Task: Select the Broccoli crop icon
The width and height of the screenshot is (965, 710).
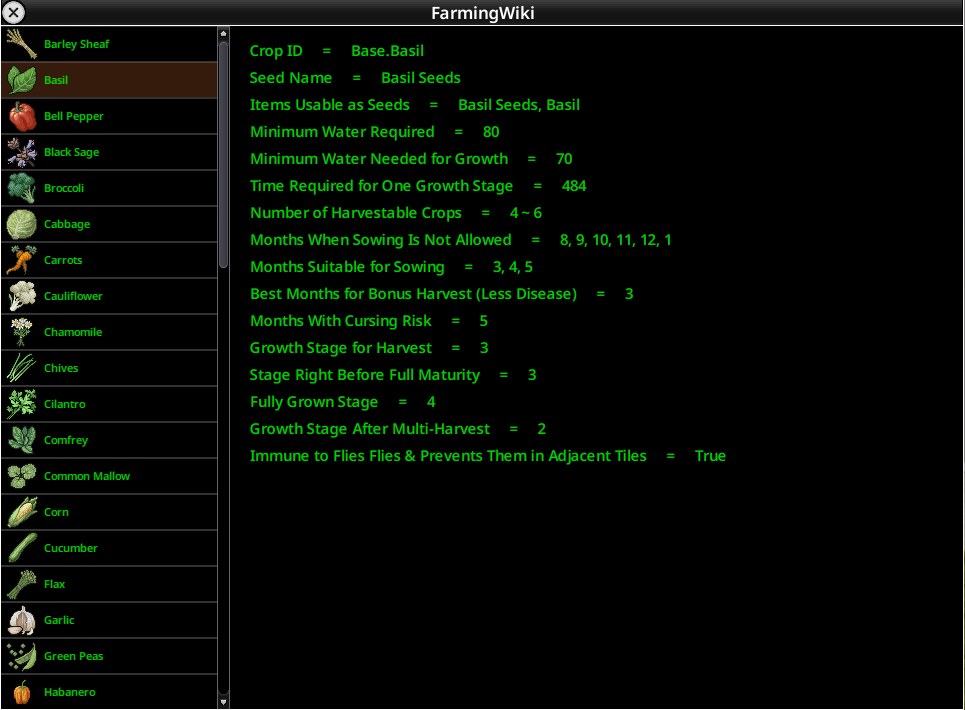Action: [x=22, y=188]
